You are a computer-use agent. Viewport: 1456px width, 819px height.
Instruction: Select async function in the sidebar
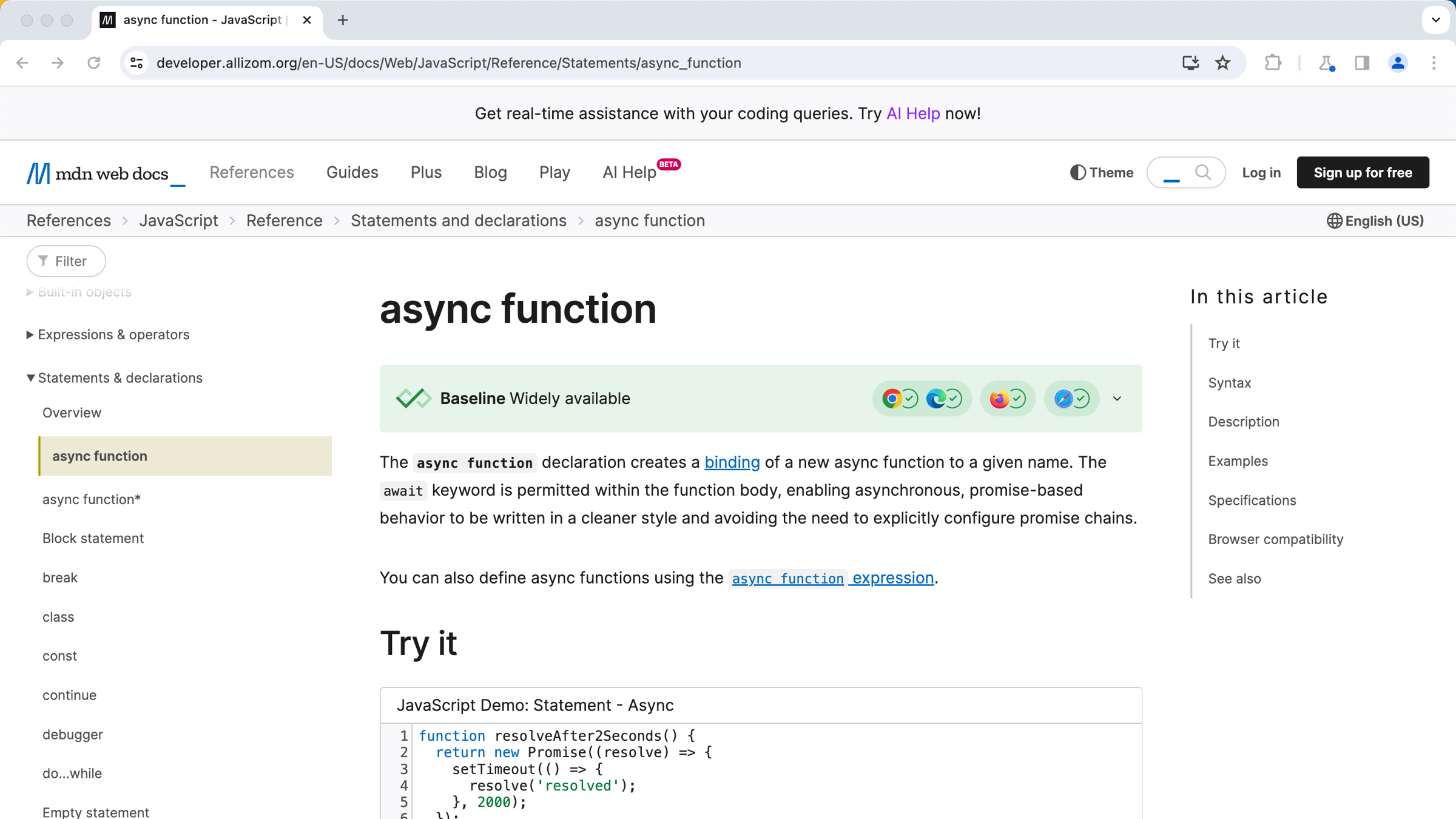pyautogui.click(x=99, y=456)
